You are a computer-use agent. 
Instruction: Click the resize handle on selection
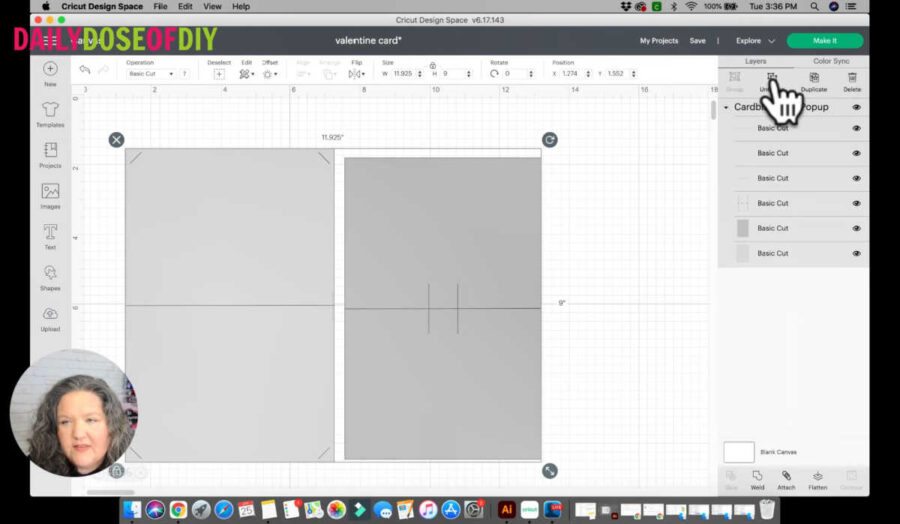[x=549, y=471]
